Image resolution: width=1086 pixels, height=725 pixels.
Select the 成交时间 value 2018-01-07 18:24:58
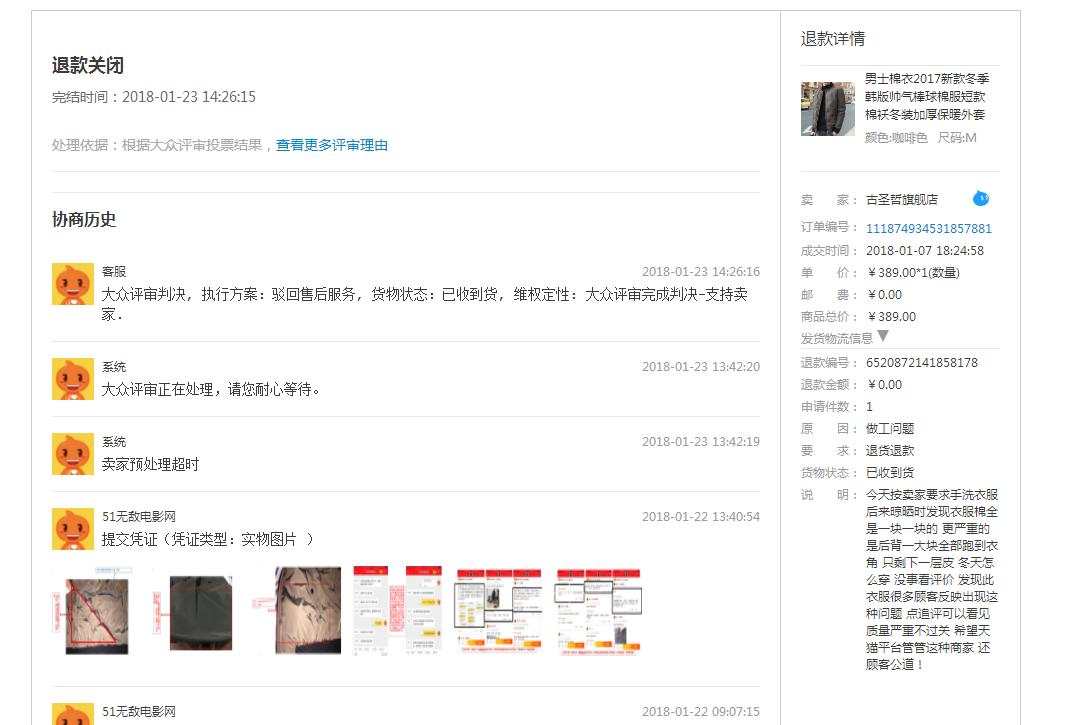tap(925, 251)
